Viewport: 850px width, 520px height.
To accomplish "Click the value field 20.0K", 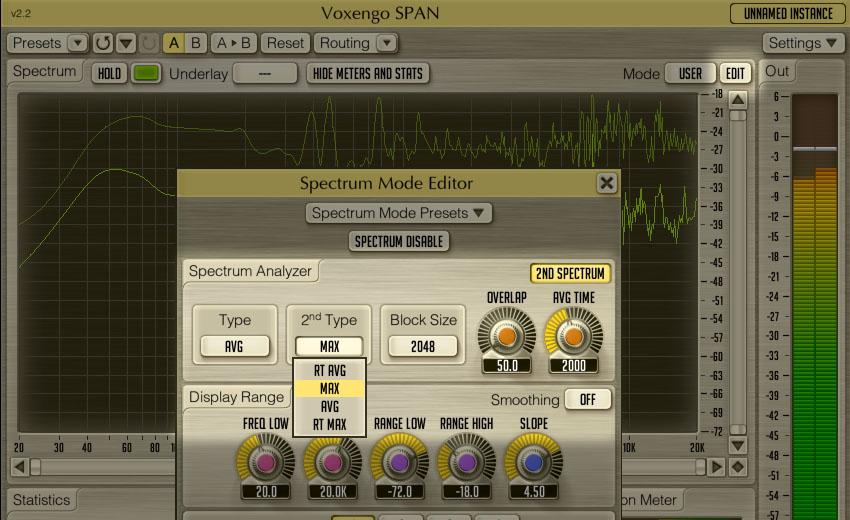I will [333, 492].
